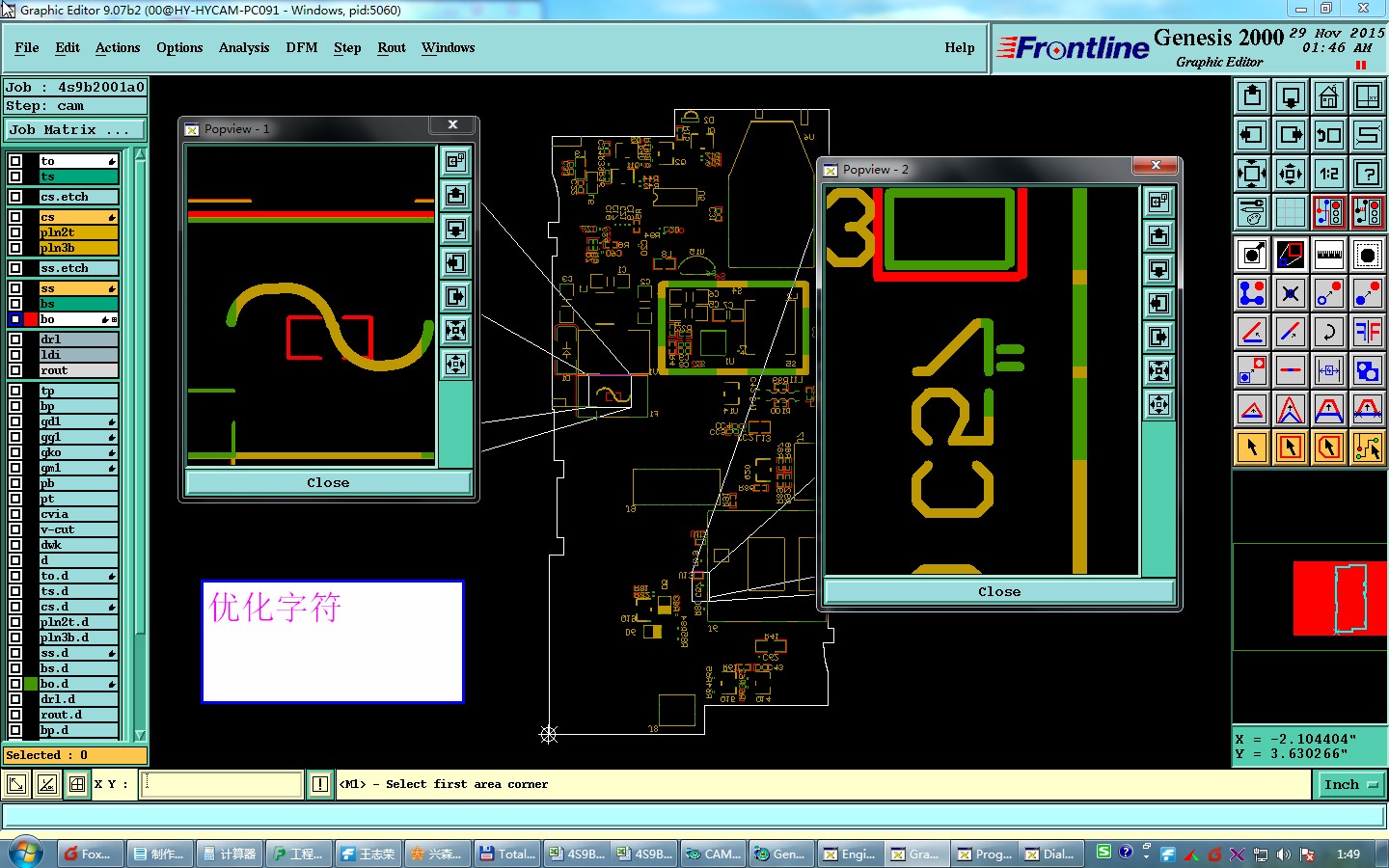This screenshot has height=868, width=1389.
Task: Select the 'cvia' layer name
Action: (78, 514)
